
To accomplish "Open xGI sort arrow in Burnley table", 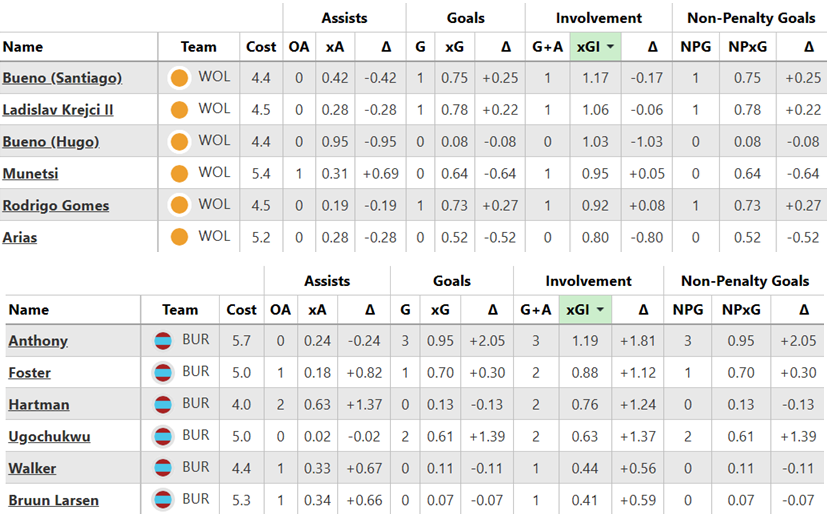I will tap(600, 310).
